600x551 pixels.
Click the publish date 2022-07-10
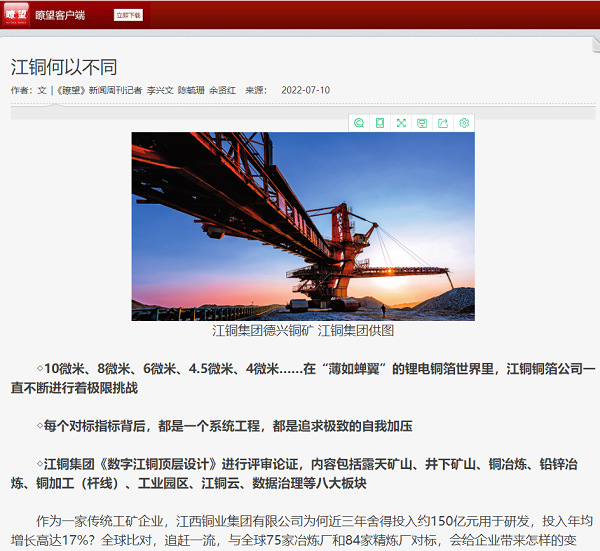[x=305, y=90]
